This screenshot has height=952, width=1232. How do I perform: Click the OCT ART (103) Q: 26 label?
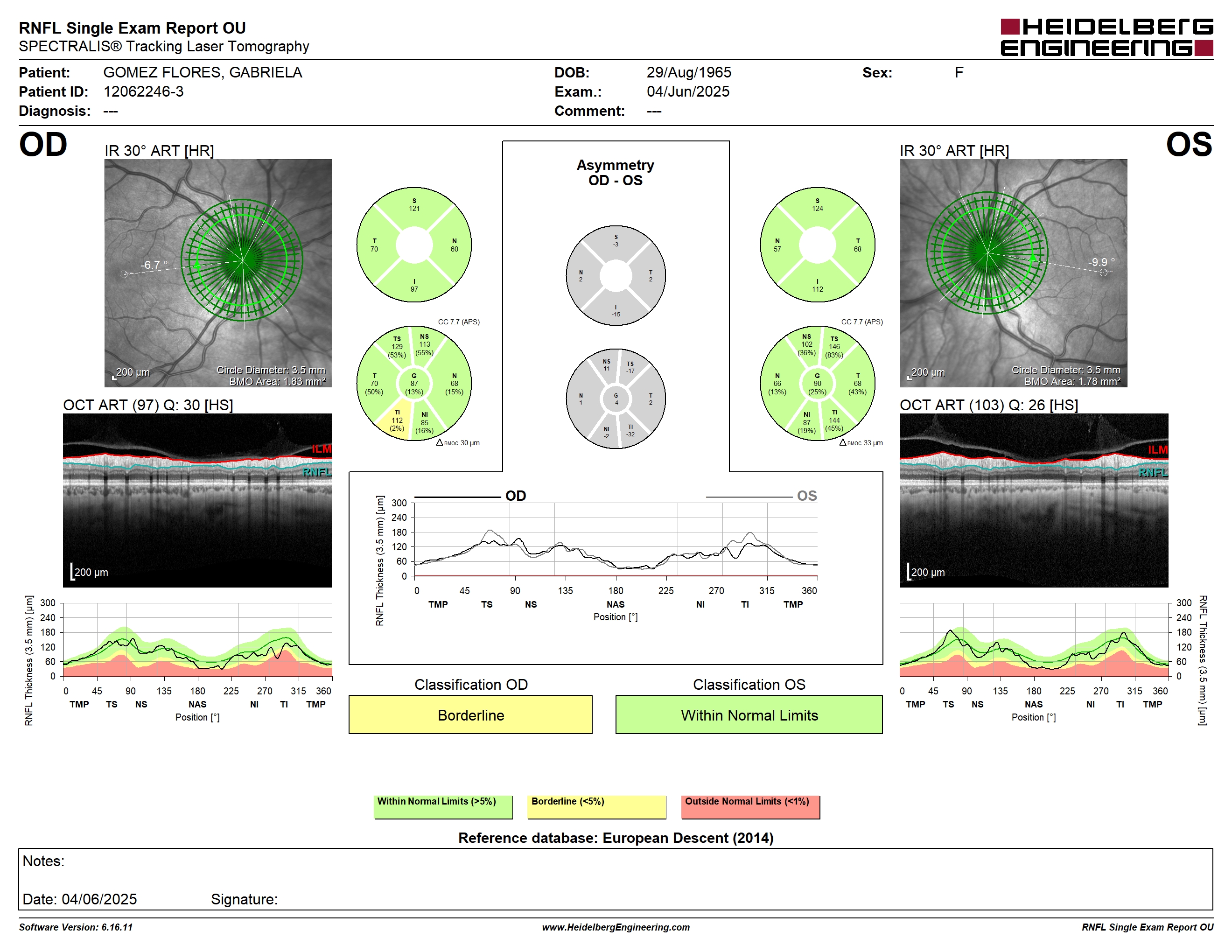coord(989,405)
